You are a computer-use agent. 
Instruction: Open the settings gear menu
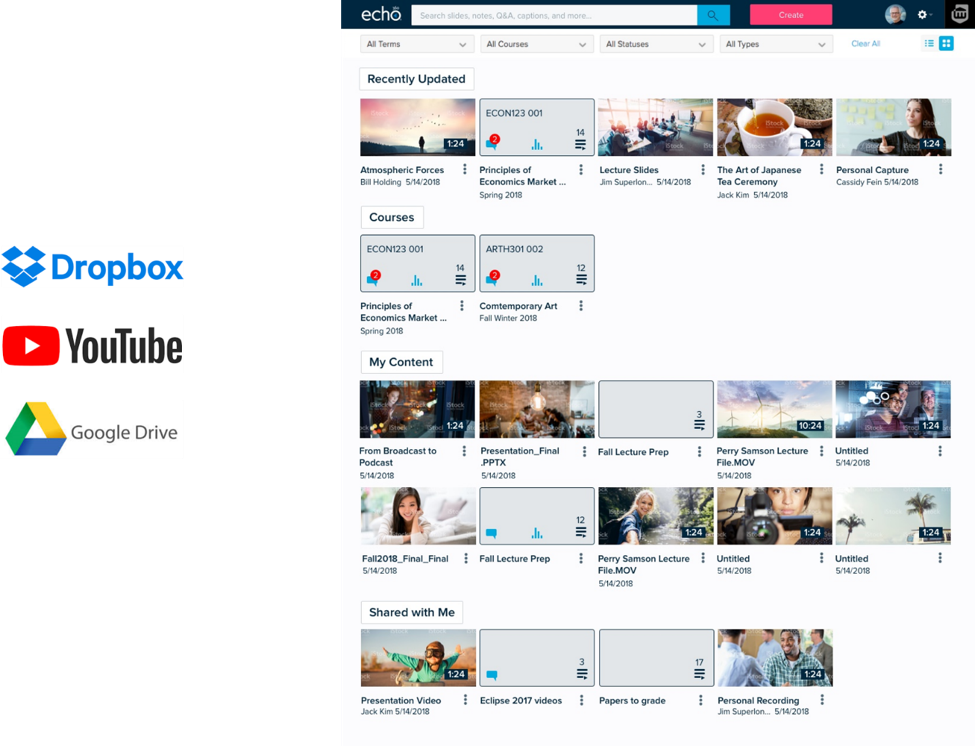pos(922,14)
